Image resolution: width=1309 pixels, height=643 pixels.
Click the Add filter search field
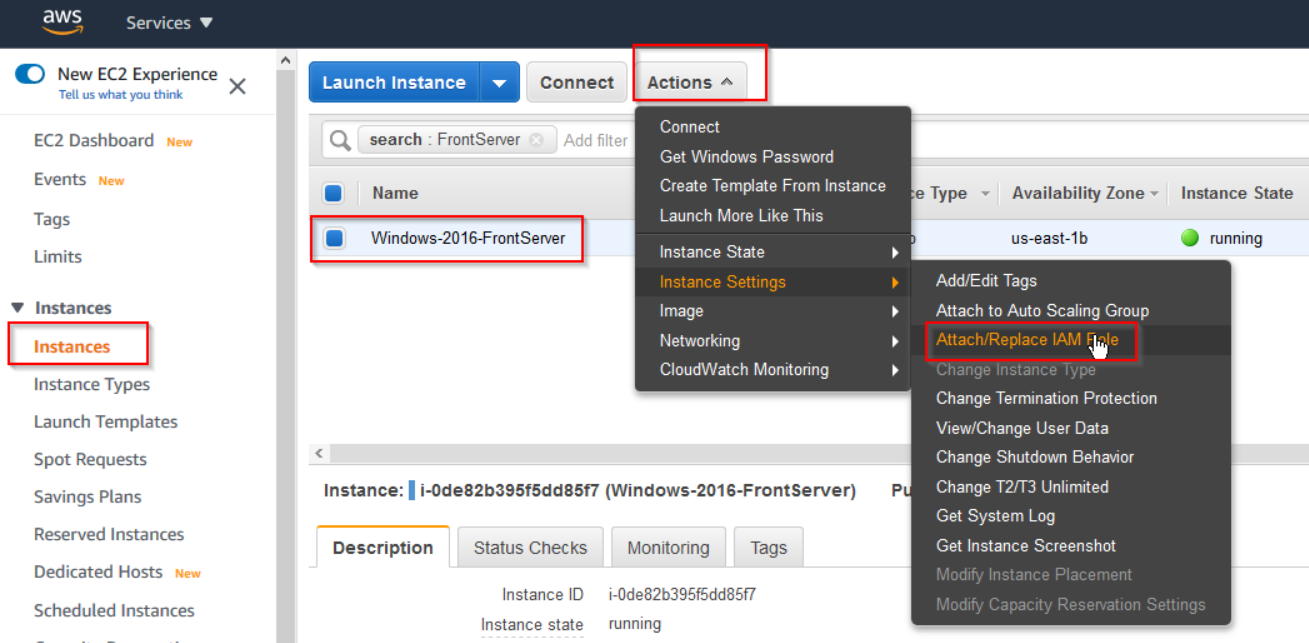click(596, 140)
